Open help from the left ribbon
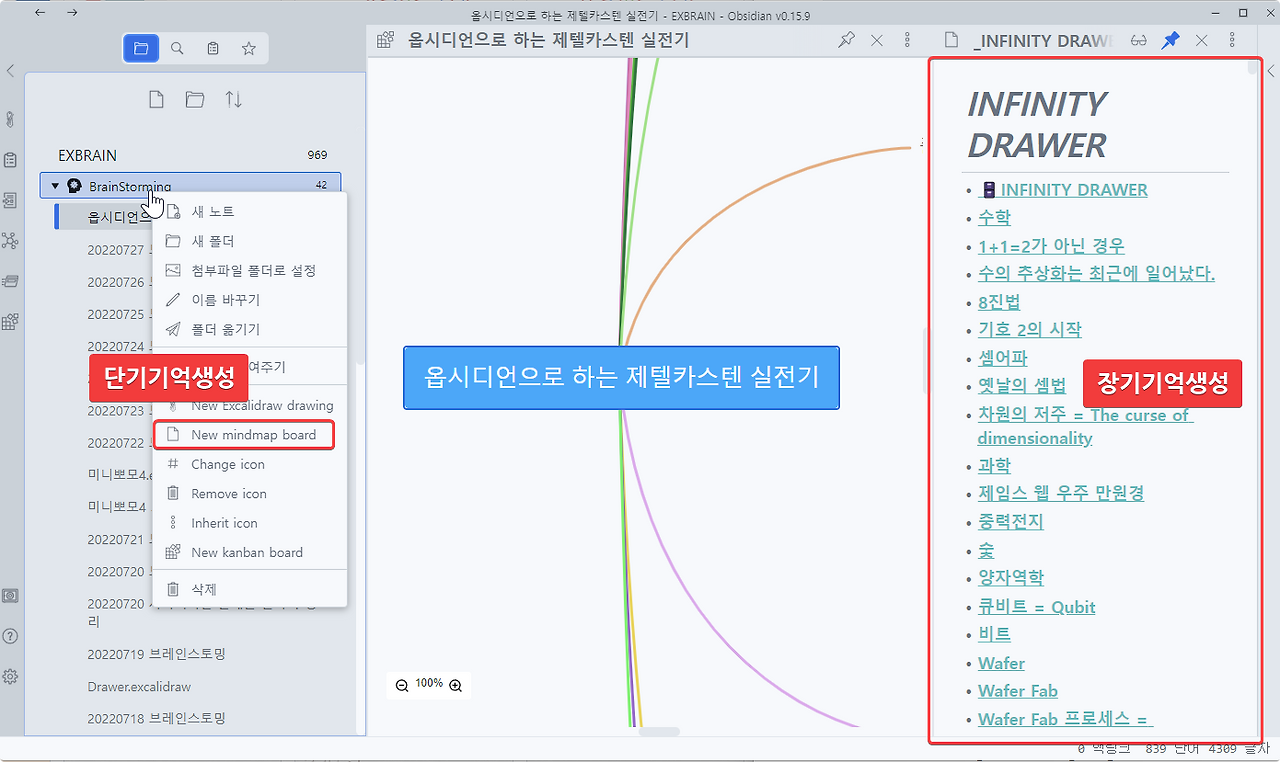The width and height of the screenshot is (1280, 762). click(10, 636)
